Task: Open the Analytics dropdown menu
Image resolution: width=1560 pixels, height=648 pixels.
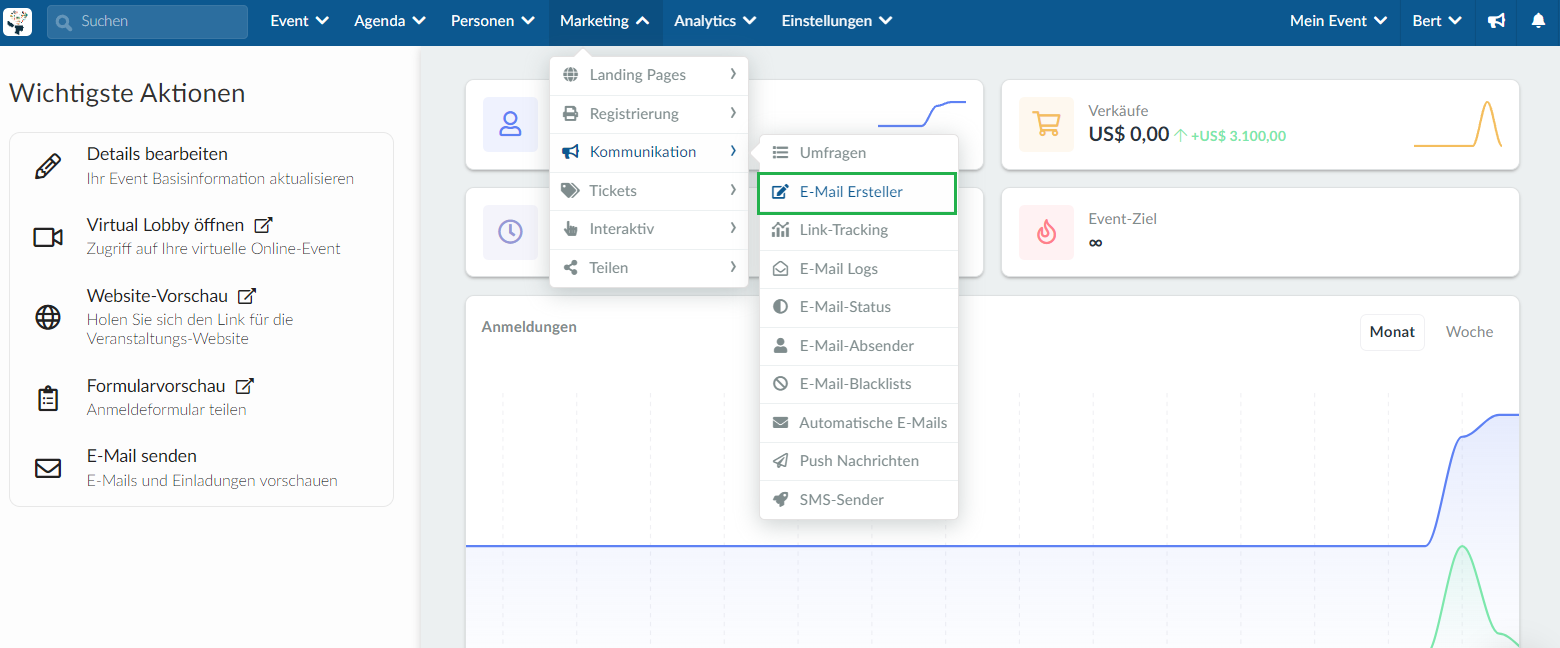Action: (715, 21)
